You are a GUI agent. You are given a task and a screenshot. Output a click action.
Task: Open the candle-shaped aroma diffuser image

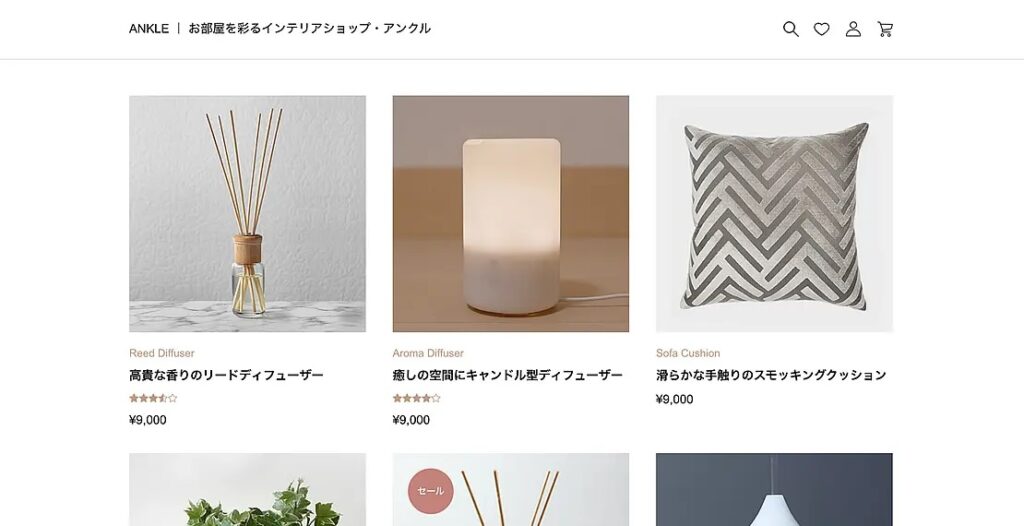pos(511,214)
